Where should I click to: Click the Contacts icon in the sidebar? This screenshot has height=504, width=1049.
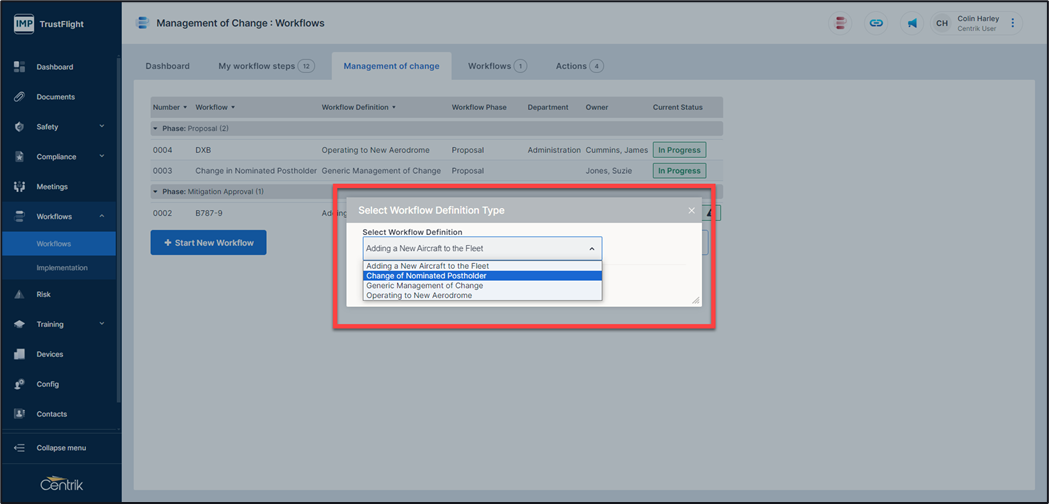click(19, 414)
